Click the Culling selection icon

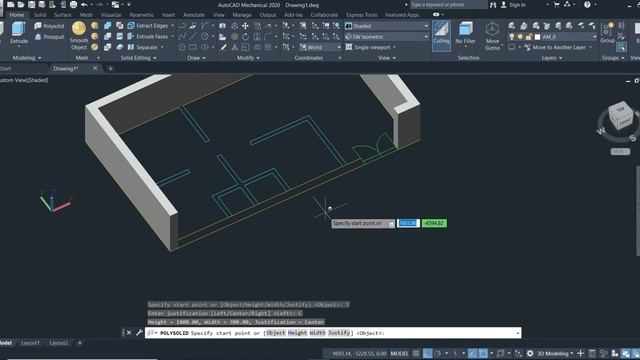(x=441, y=36)
